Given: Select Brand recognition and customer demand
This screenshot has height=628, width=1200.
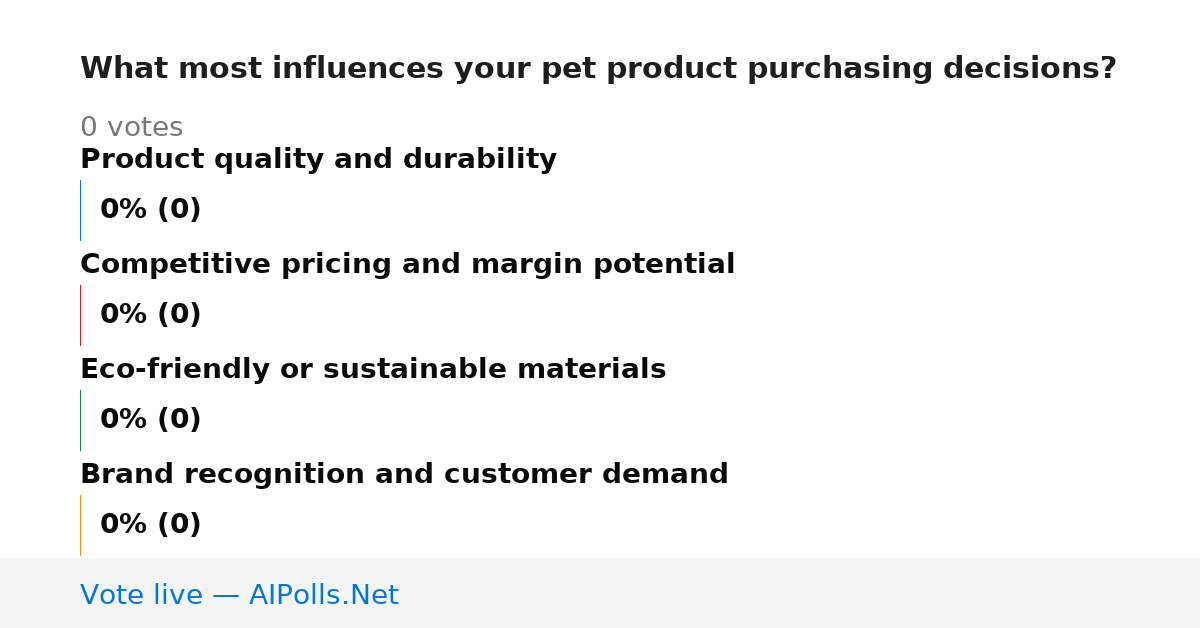Looking at the screenshot, I should click(404, 475).
